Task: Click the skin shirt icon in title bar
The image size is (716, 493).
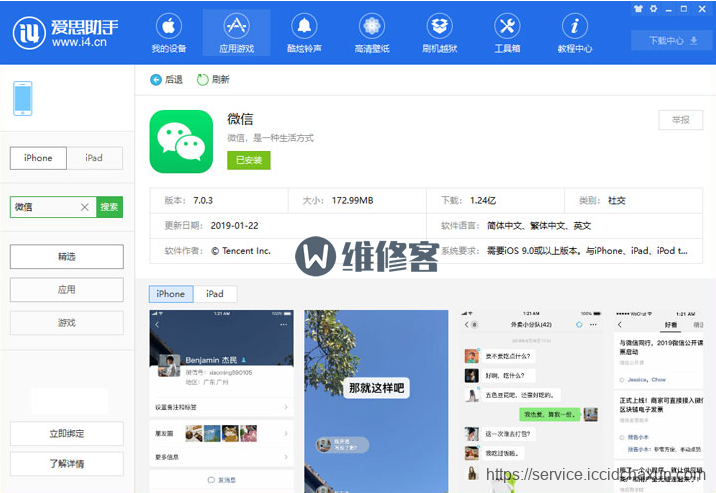Action: coord(638,9)
